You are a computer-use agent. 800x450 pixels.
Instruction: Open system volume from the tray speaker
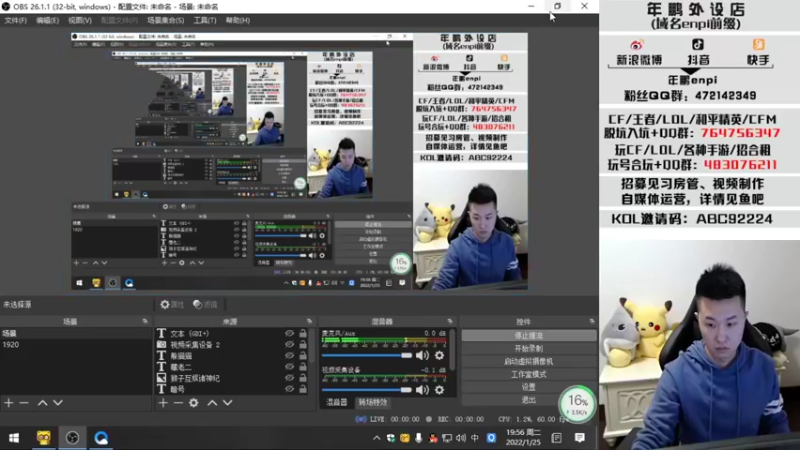click(x=461, y=438)
